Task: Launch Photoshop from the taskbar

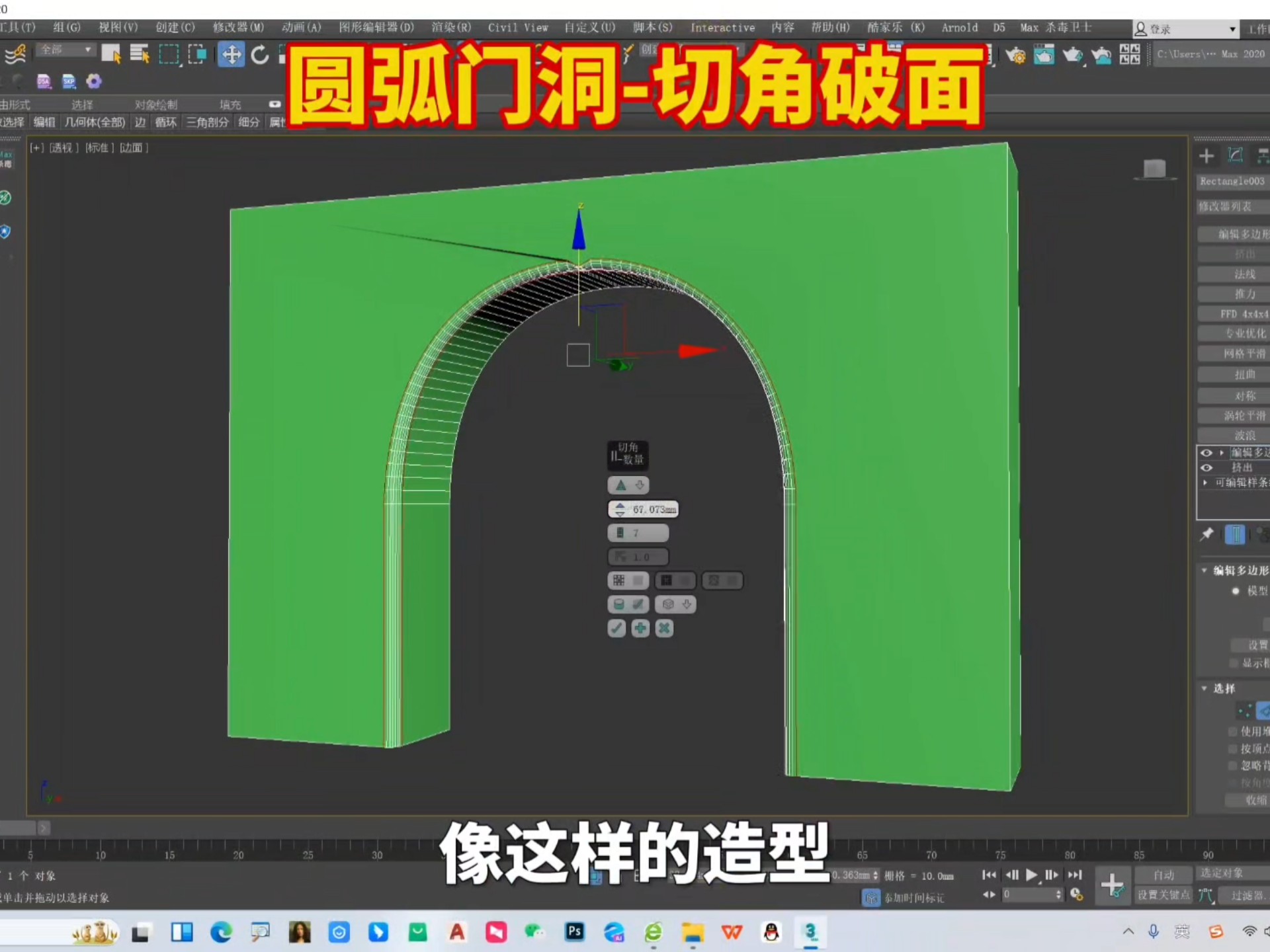Action: (x=573, y=933)
